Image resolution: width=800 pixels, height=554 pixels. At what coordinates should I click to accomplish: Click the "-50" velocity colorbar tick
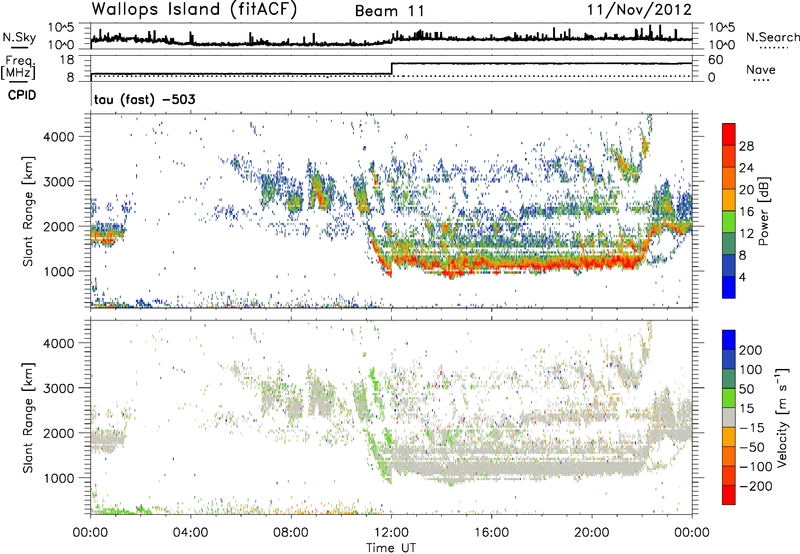(753, 447)
